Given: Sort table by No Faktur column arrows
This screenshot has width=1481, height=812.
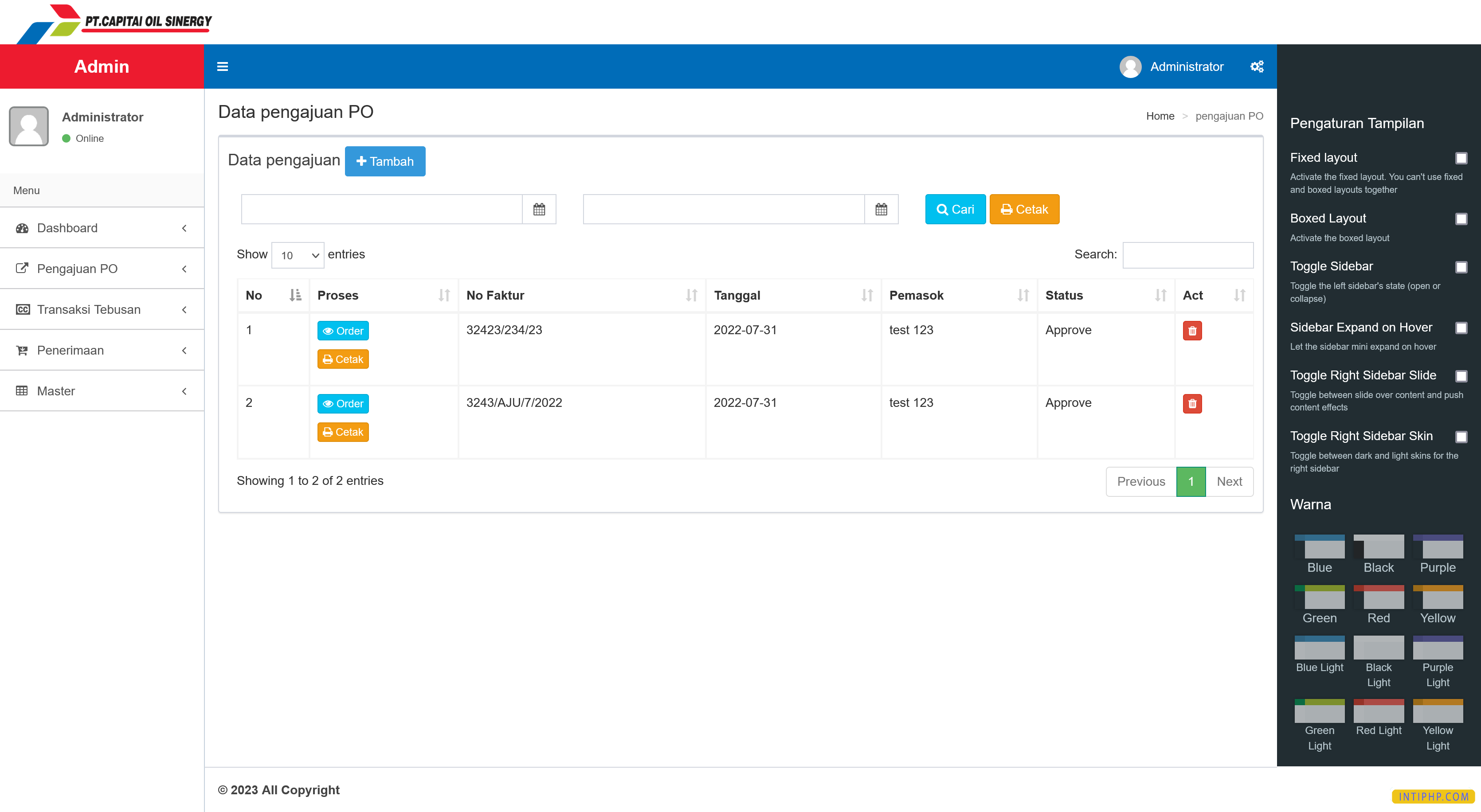Looking at the screenshot, I should [x=691, y=295].
